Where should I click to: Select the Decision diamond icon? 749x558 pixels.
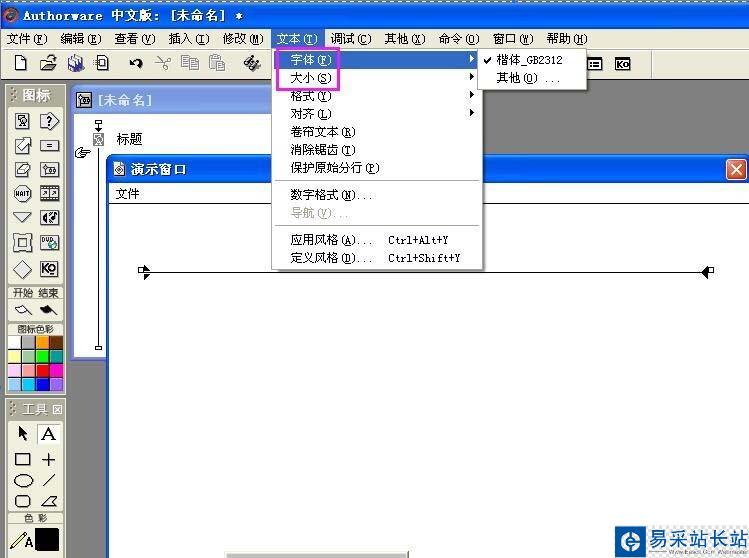click(22, 269)
